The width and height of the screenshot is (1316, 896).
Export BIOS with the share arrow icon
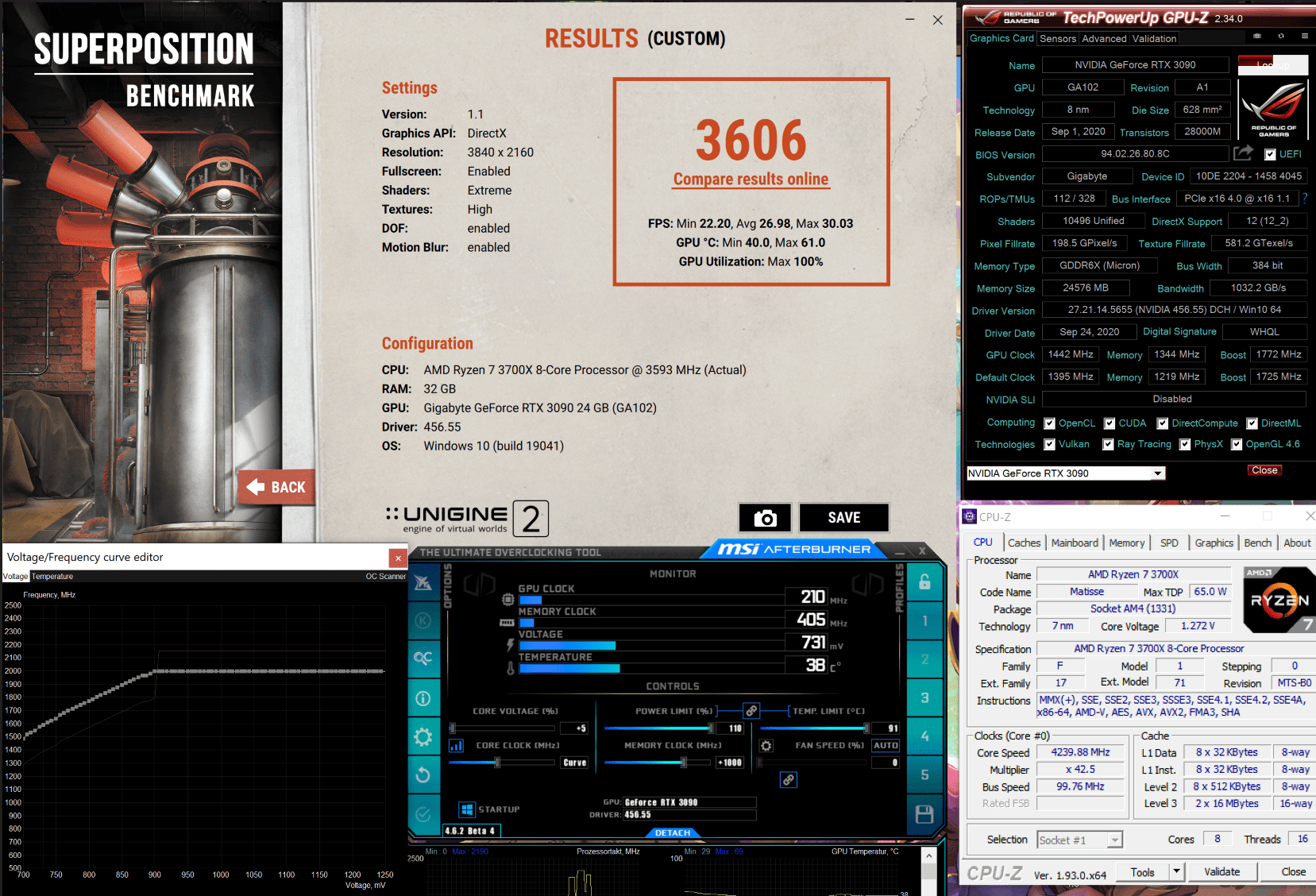pyautogui.click(x=1244, y=153)
